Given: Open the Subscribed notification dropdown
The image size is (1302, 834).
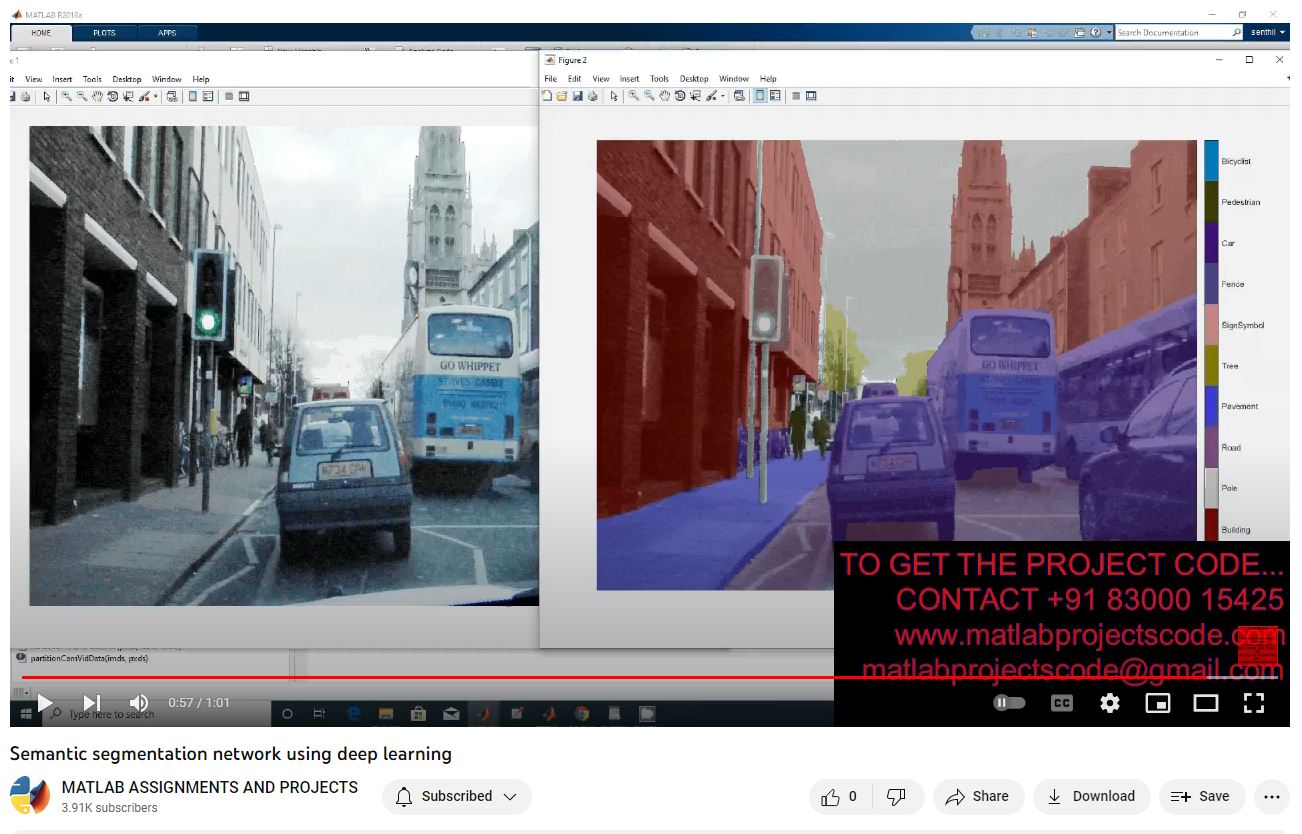Looking at the screenshot, I should 457,797.
